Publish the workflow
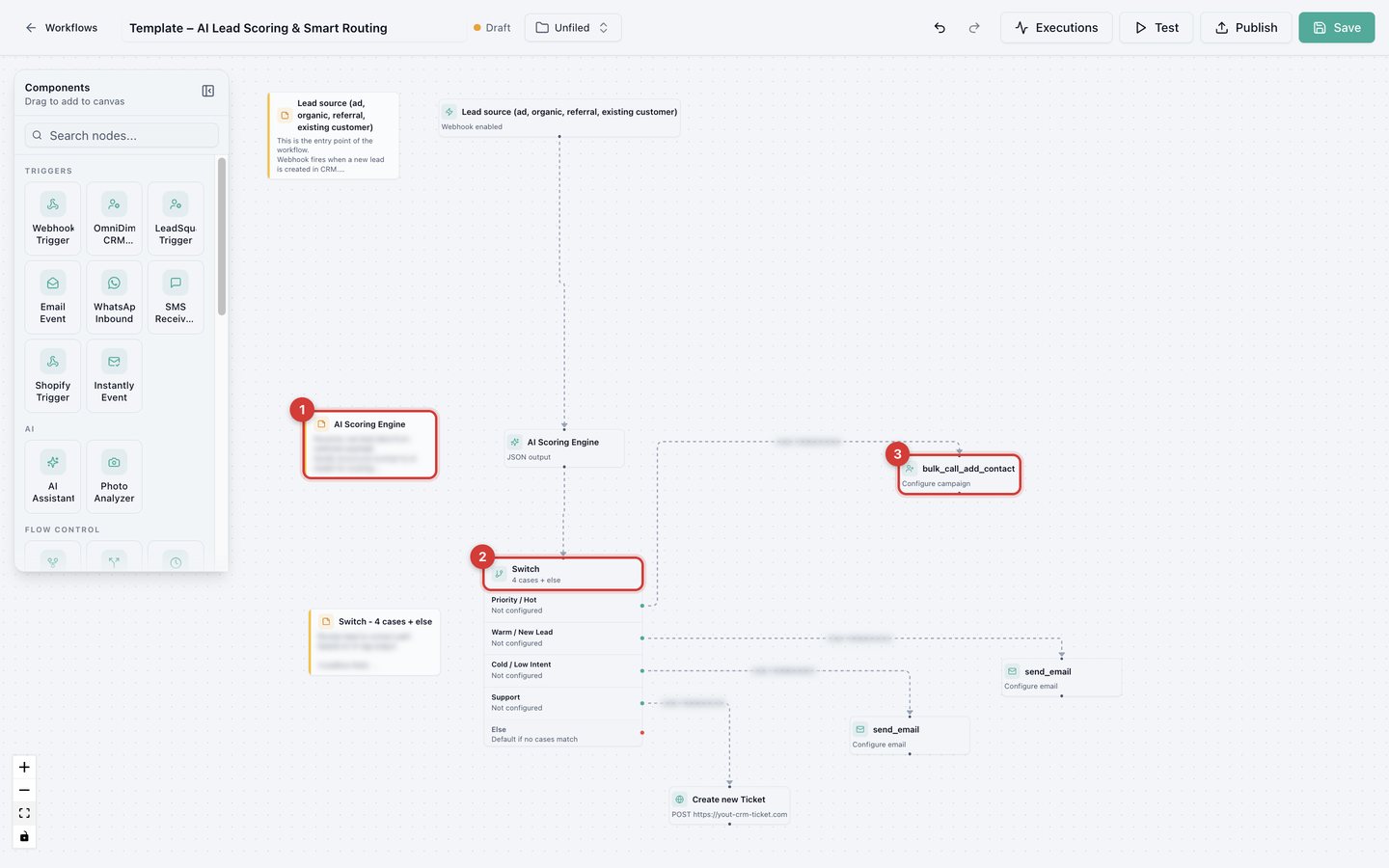 (x=1246, y=28)
